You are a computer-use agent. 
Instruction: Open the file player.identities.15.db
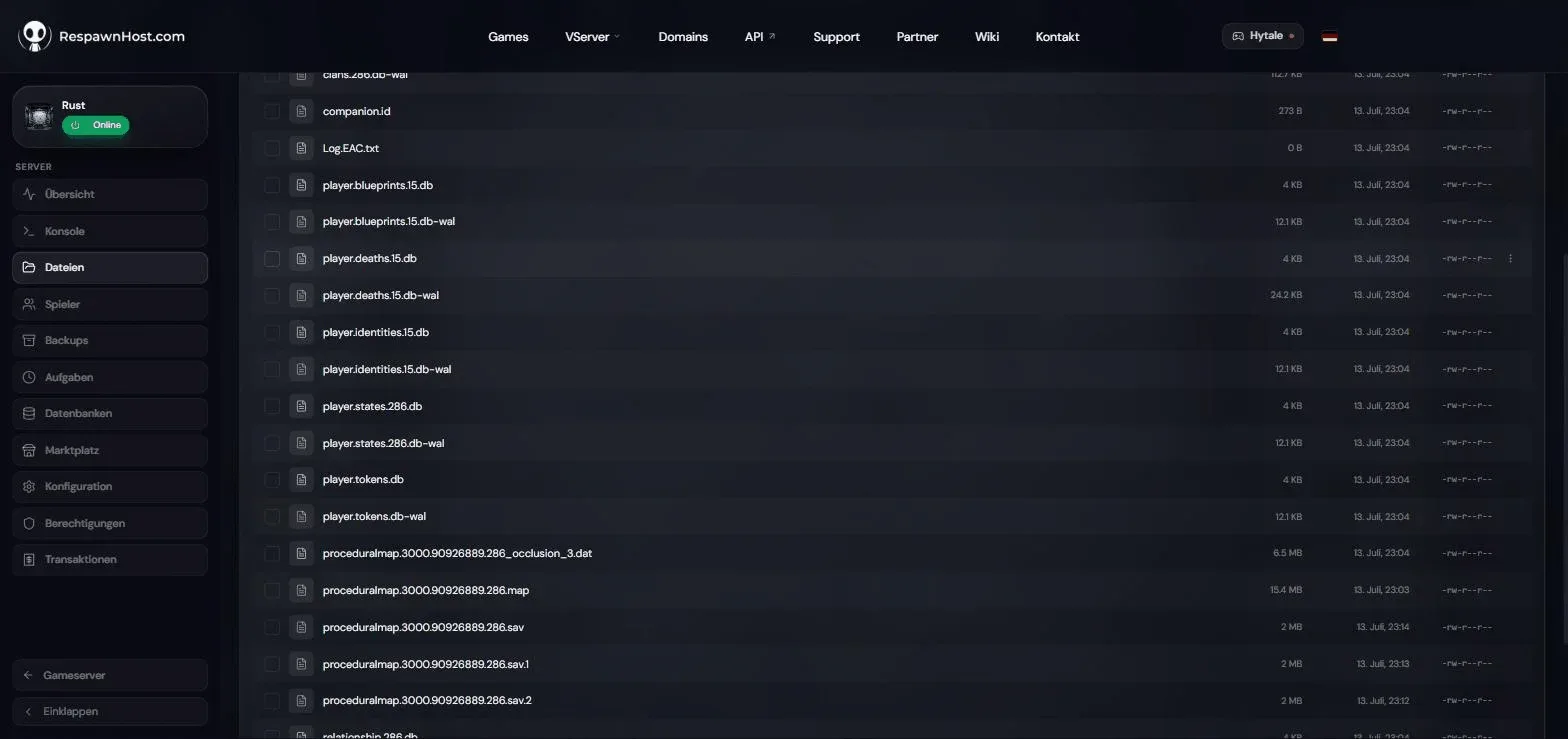376,332
